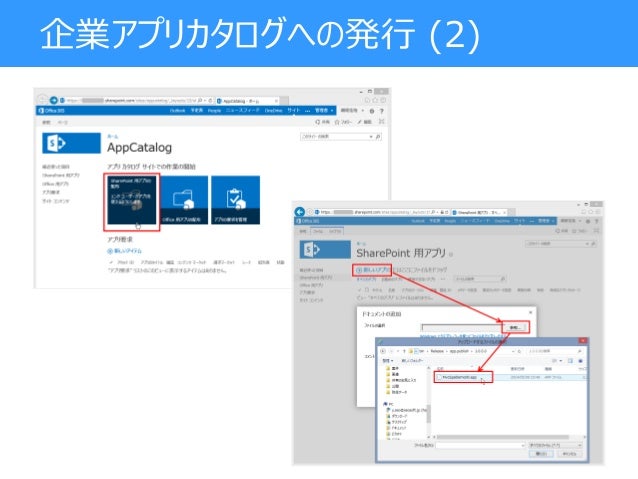Select Outlook in AppCatalog nav bar
This screenshot has height=479, width=638.
click(177, 111)
